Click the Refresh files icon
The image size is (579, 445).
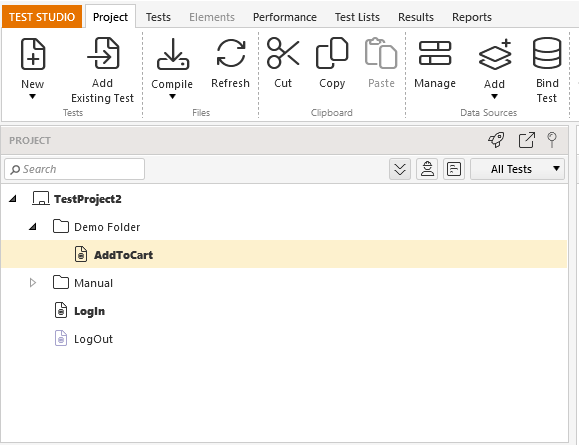[x=231, y=54]
